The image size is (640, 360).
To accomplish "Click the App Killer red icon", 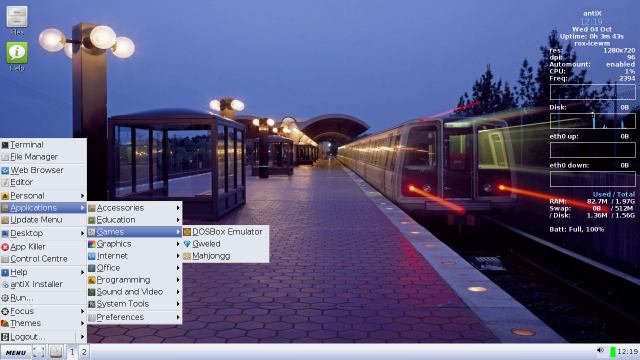I will [x=5, y=247].
